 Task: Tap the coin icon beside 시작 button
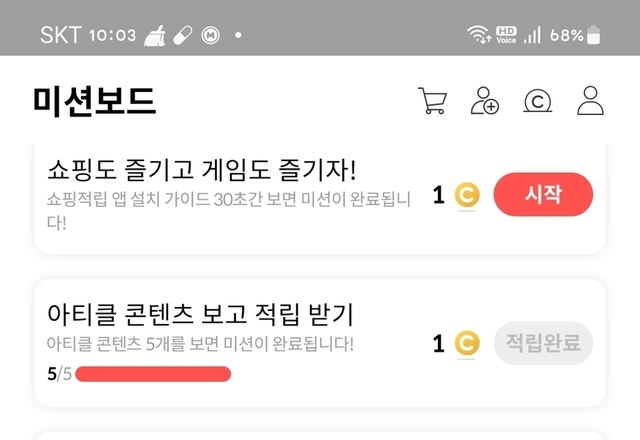466,195
